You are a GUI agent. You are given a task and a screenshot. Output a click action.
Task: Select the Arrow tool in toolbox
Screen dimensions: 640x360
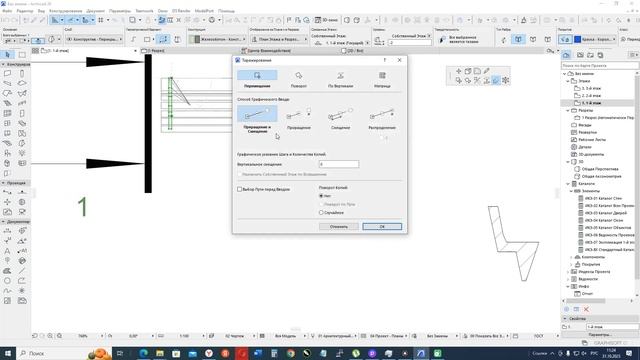[8, 54]
